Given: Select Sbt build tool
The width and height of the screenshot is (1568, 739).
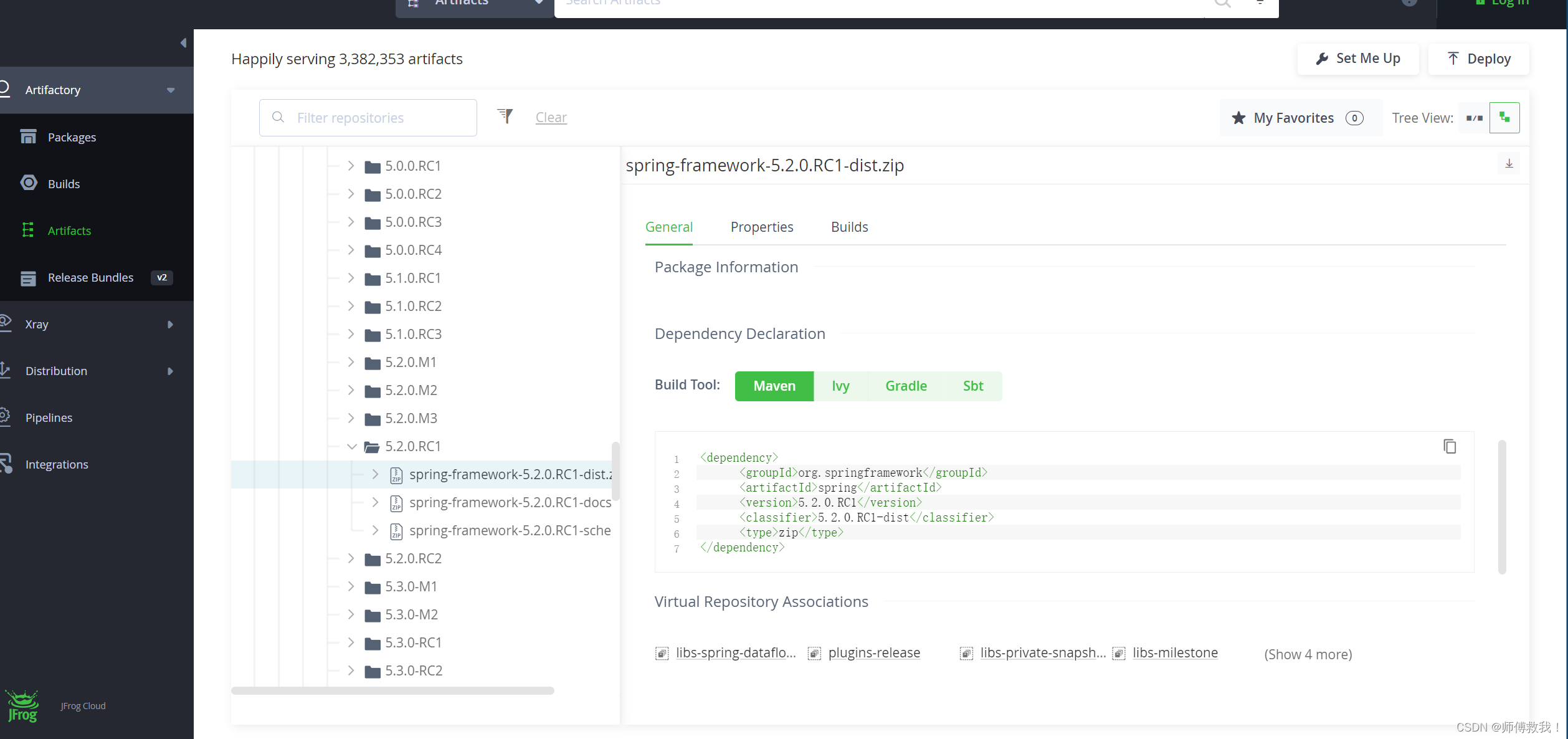Looking at the screenshot, I should click(x=973, y=386).
